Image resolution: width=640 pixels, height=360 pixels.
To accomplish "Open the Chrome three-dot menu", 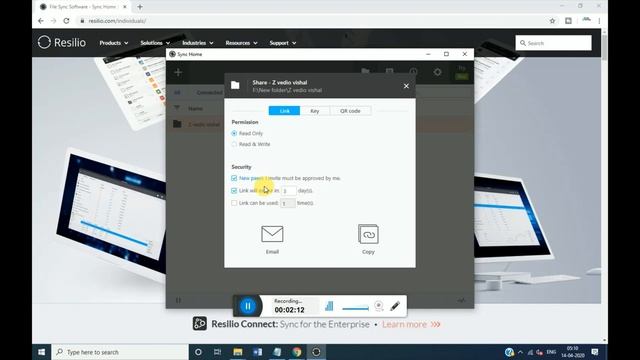I will click(x=599, y=21).
